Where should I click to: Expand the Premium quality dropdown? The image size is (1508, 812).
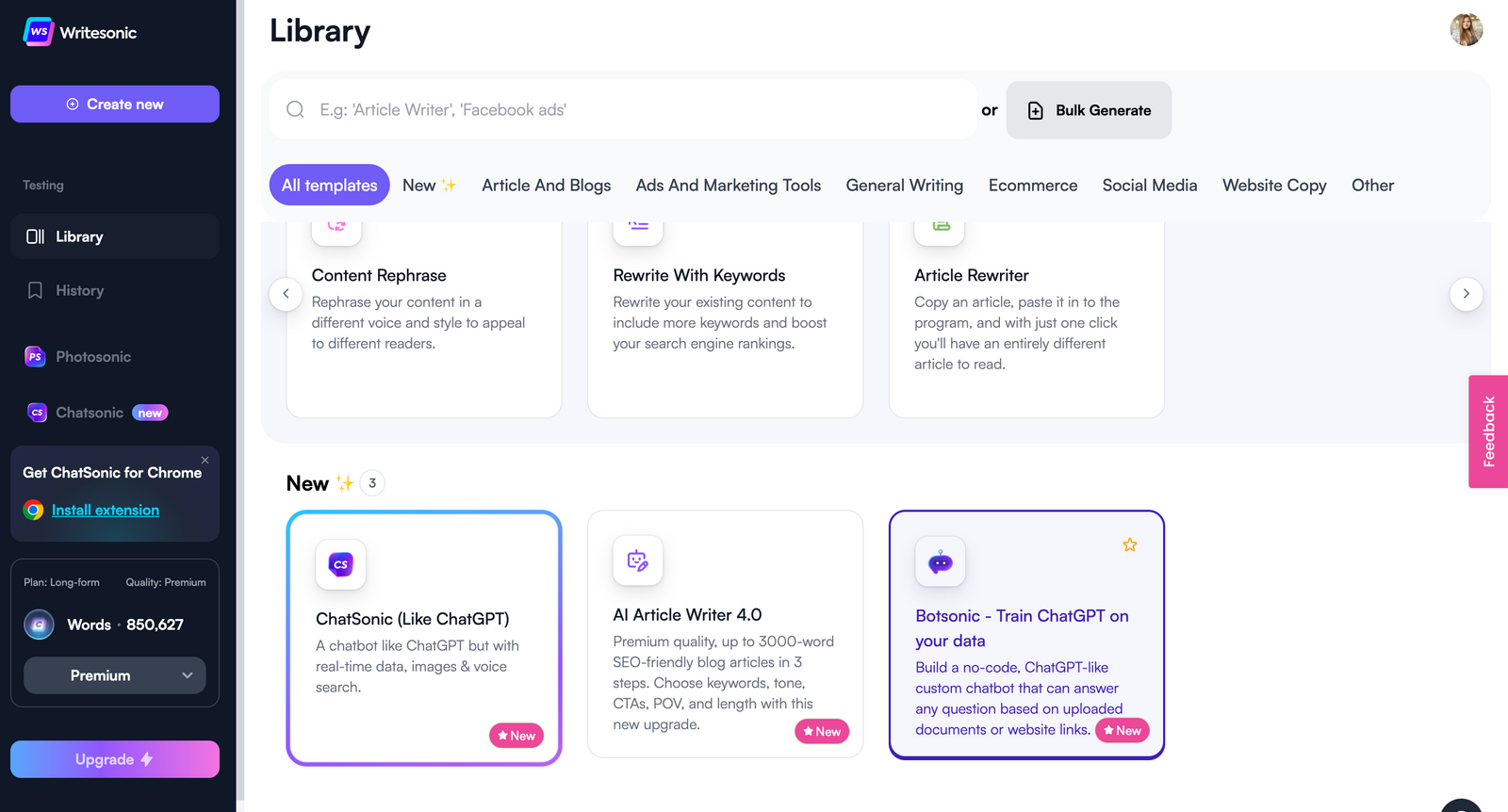click(x=115, y=675)
